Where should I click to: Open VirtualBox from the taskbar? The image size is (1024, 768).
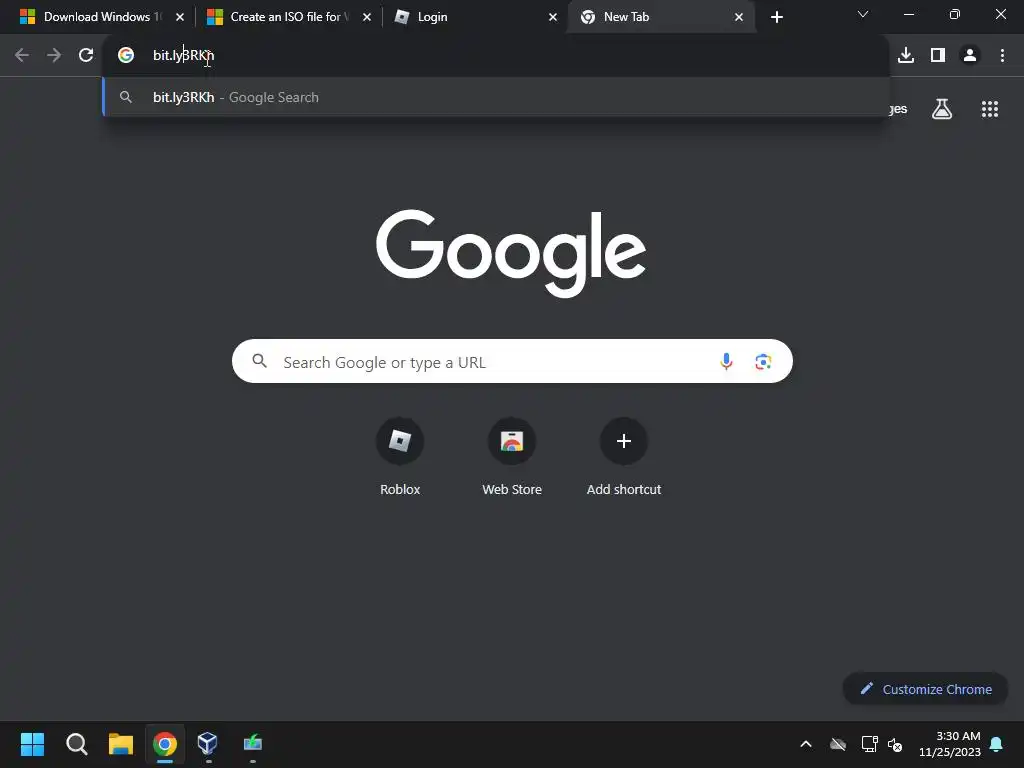point(208,743)
